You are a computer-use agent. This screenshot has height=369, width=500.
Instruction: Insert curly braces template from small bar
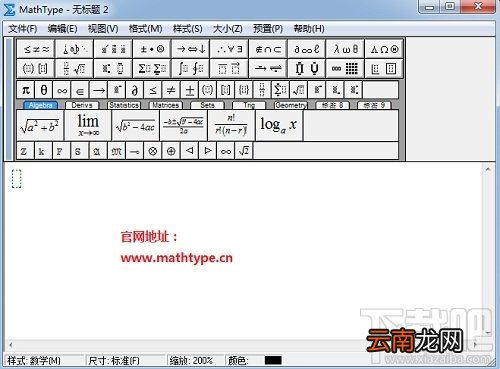(x=244, y=90)
